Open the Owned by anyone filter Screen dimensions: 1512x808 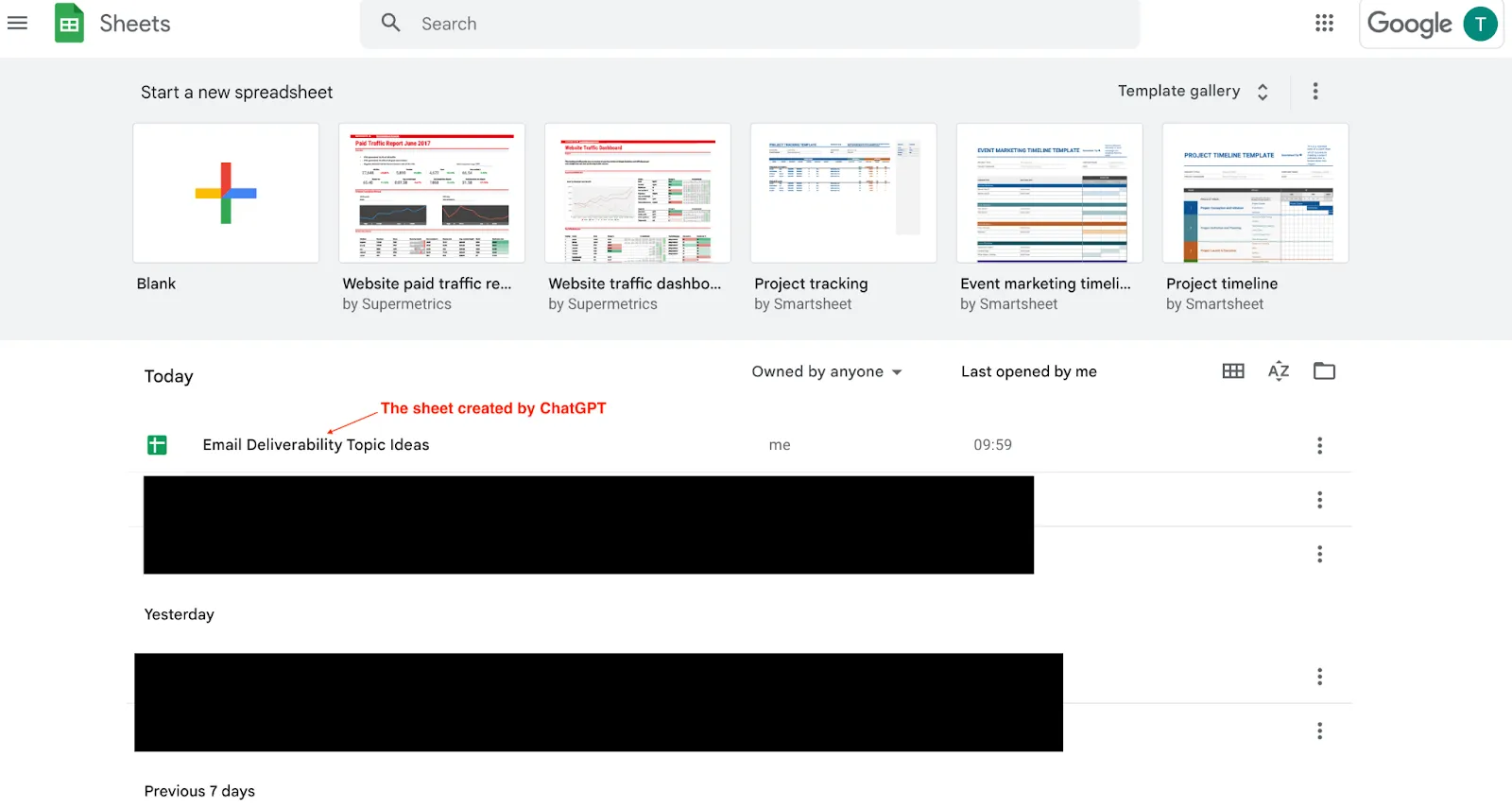pos(827,371)
